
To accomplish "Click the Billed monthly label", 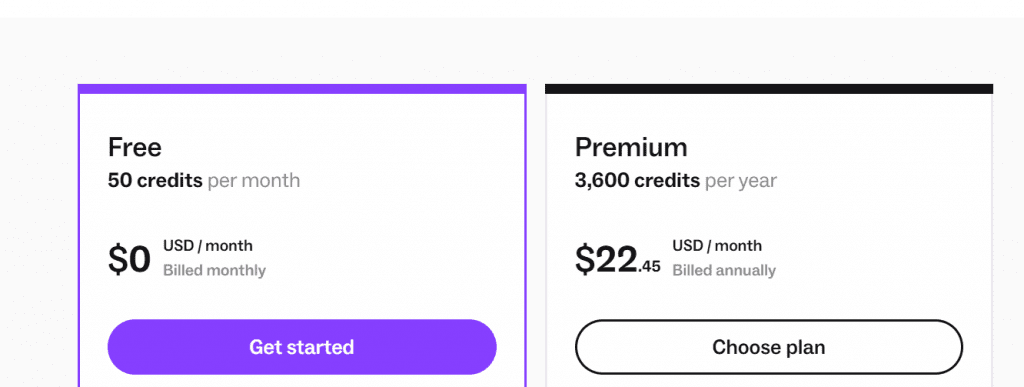I will point(214,270).
